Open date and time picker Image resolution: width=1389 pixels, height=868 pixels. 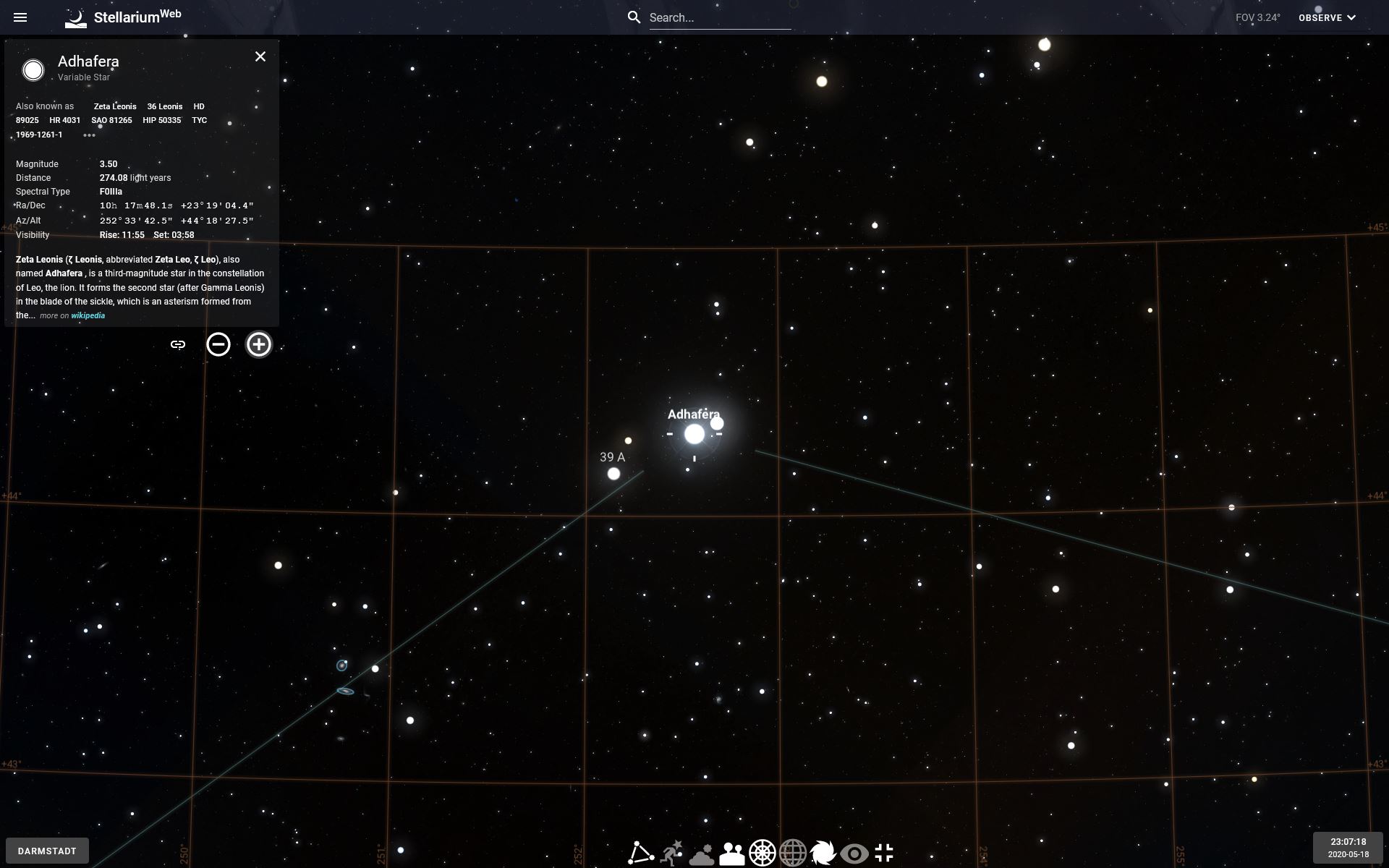[1348, 848]
